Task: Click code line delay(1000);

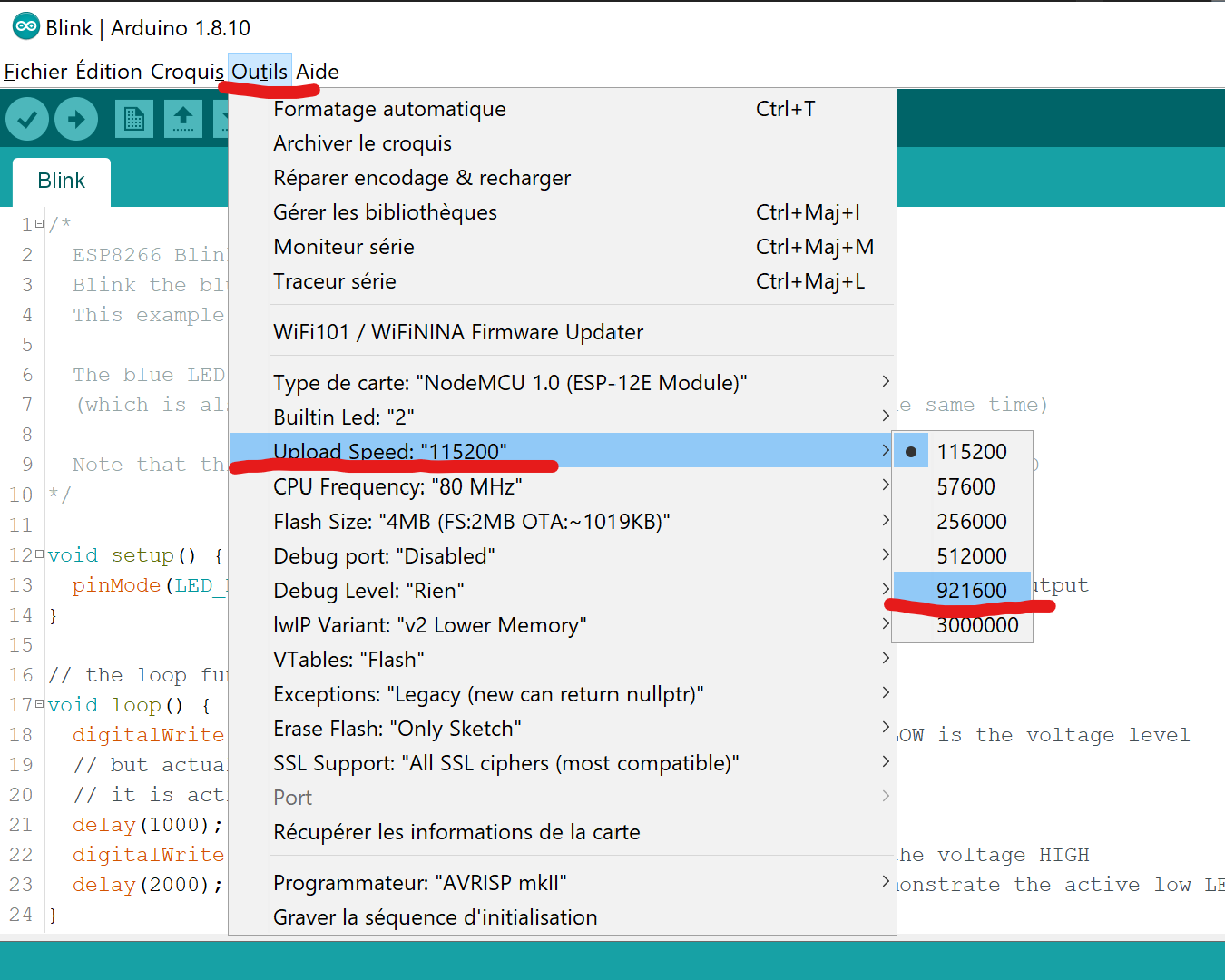Action: [x=148, y=824]
